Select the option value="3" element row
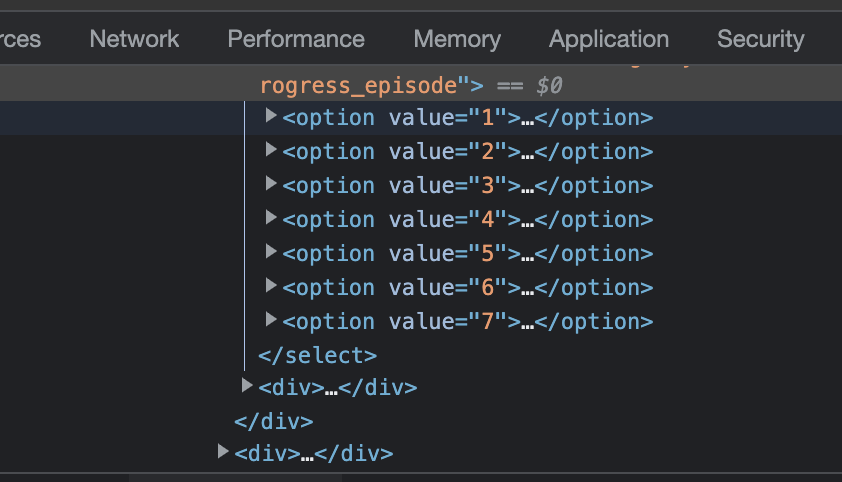Image resolution: width=842 pixels, height=482 pixels. [x=421, y=186]
